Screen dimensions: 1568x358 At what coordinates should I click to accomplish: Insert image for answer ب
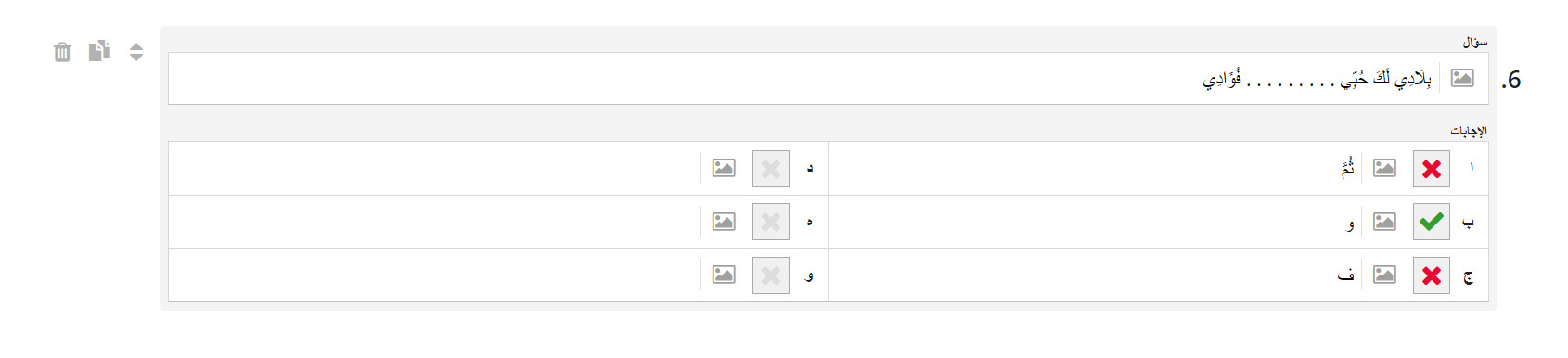click(1384, 222)
